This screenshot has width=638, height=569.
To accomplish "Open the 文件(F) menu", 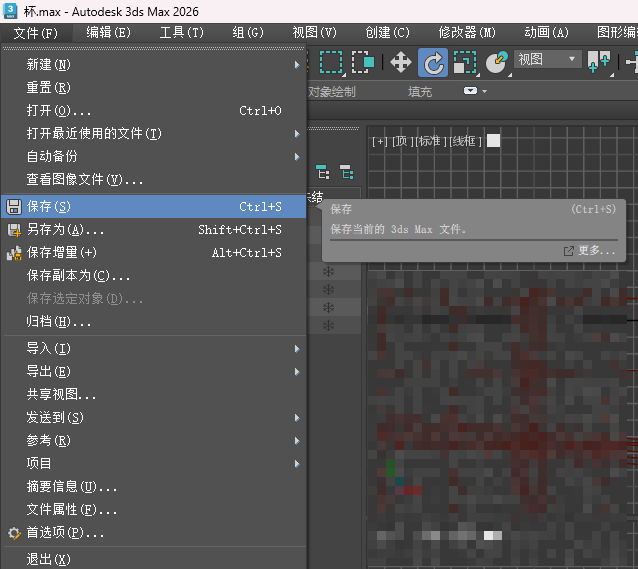I will pyautogui.click(x=36, y=33).
